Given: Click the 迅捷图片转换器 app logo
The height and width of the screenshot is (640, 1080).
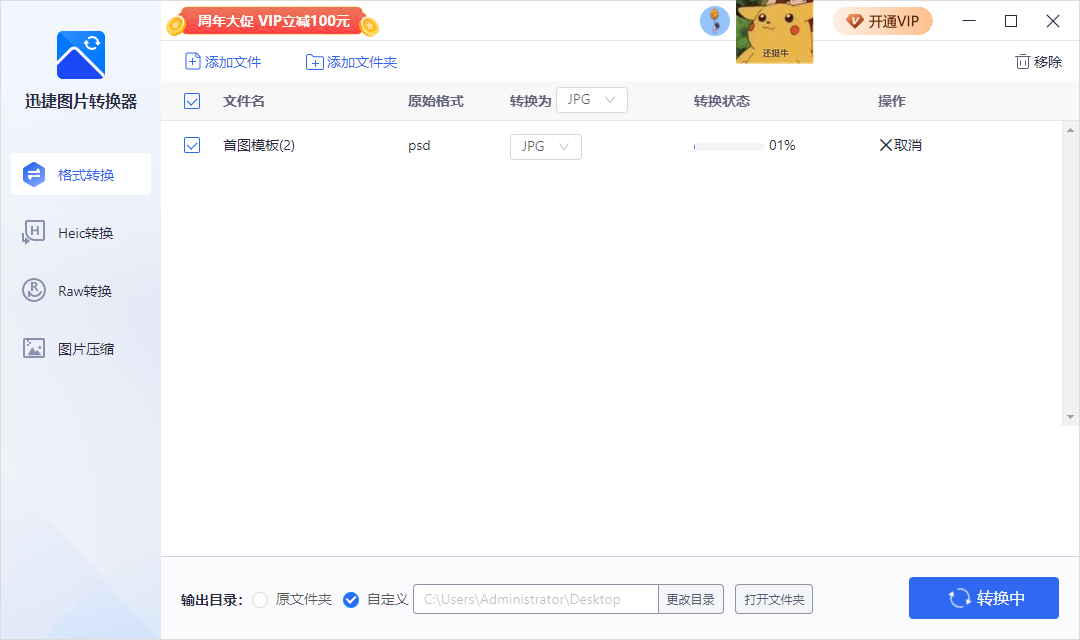Looking at the screenshot, I should (x=81, y=55).
